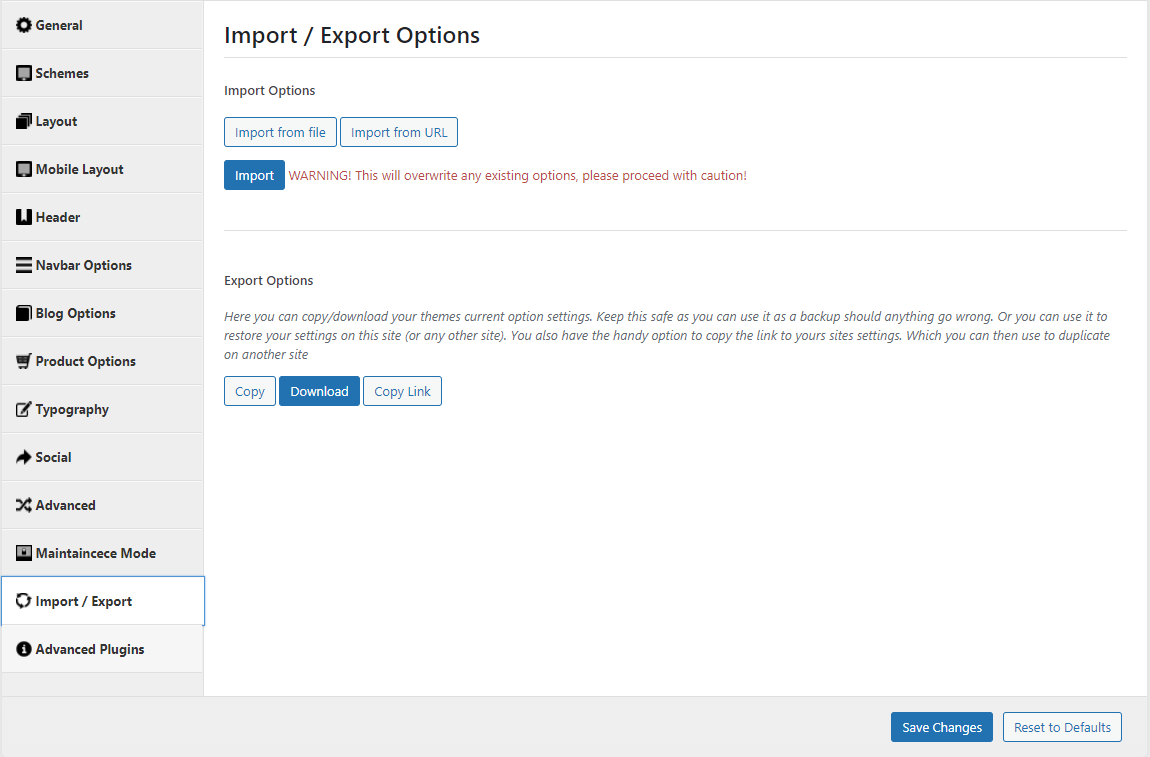Click the Typography pencil edit icon
The width and height of the screenshot is (1150, 757).
24,409
